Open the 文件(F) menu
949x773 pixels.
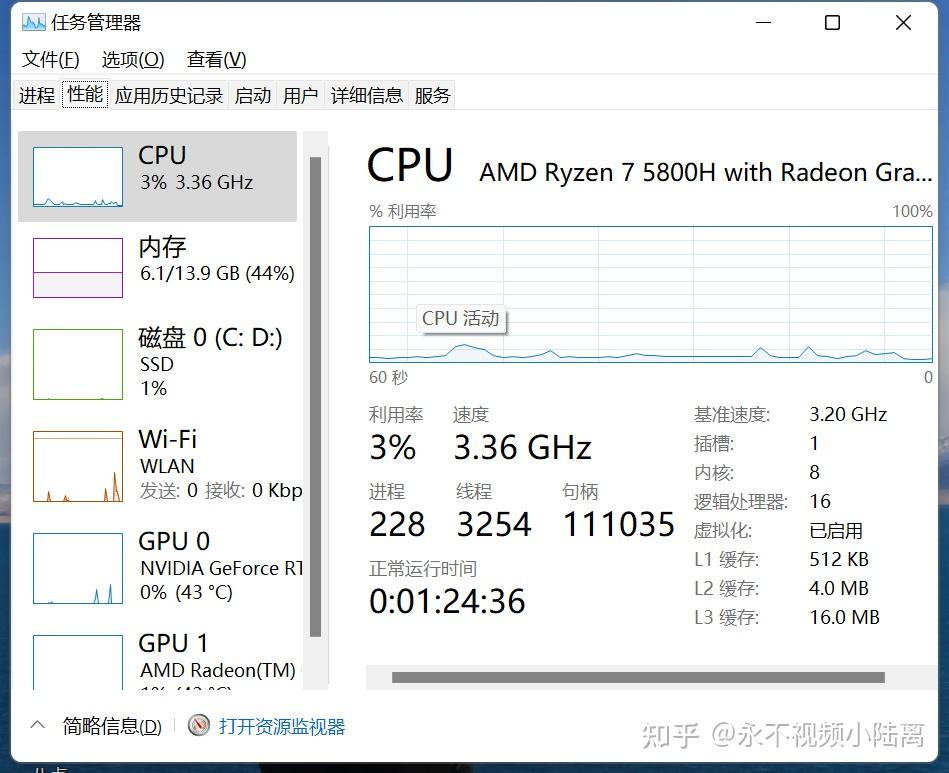point(51,59)
